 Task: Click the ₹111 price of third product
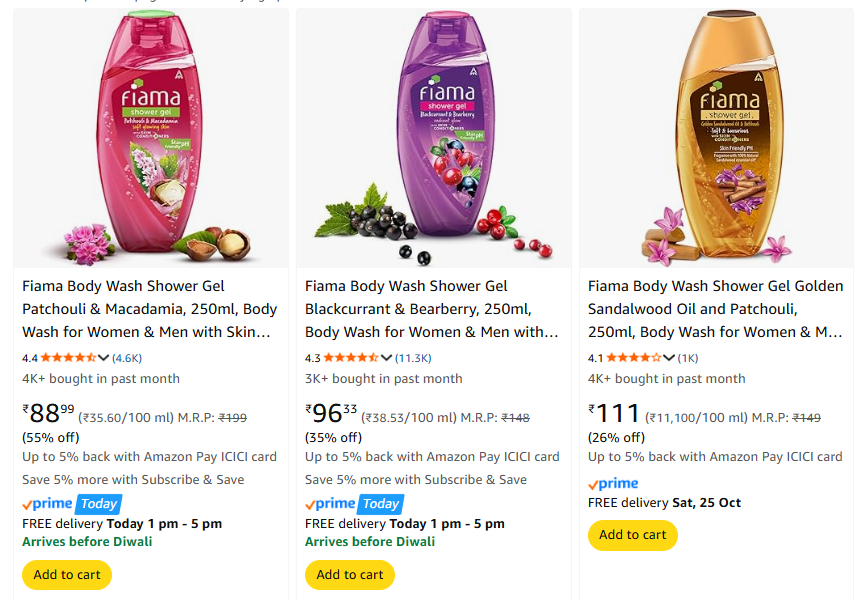614,413
